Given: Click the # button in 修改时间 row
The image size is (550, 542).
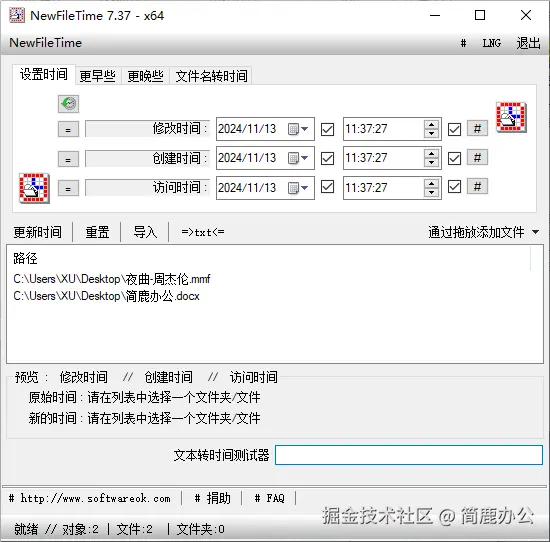Looking at the screenshot, I should (477, 129).
